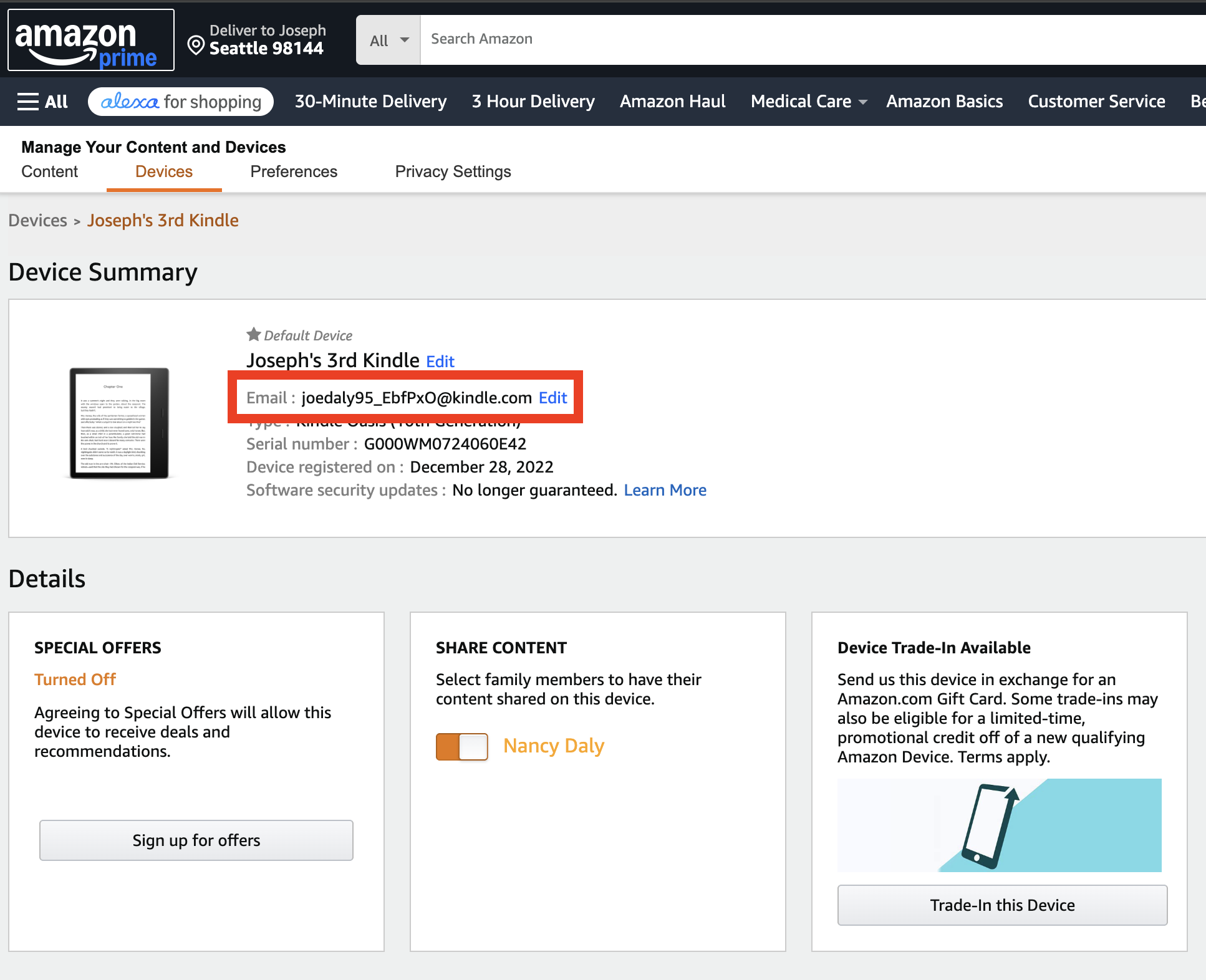Expand the Medical Care menu
The width and height of the screenshot is (1206, 980).
coord(808,102)
